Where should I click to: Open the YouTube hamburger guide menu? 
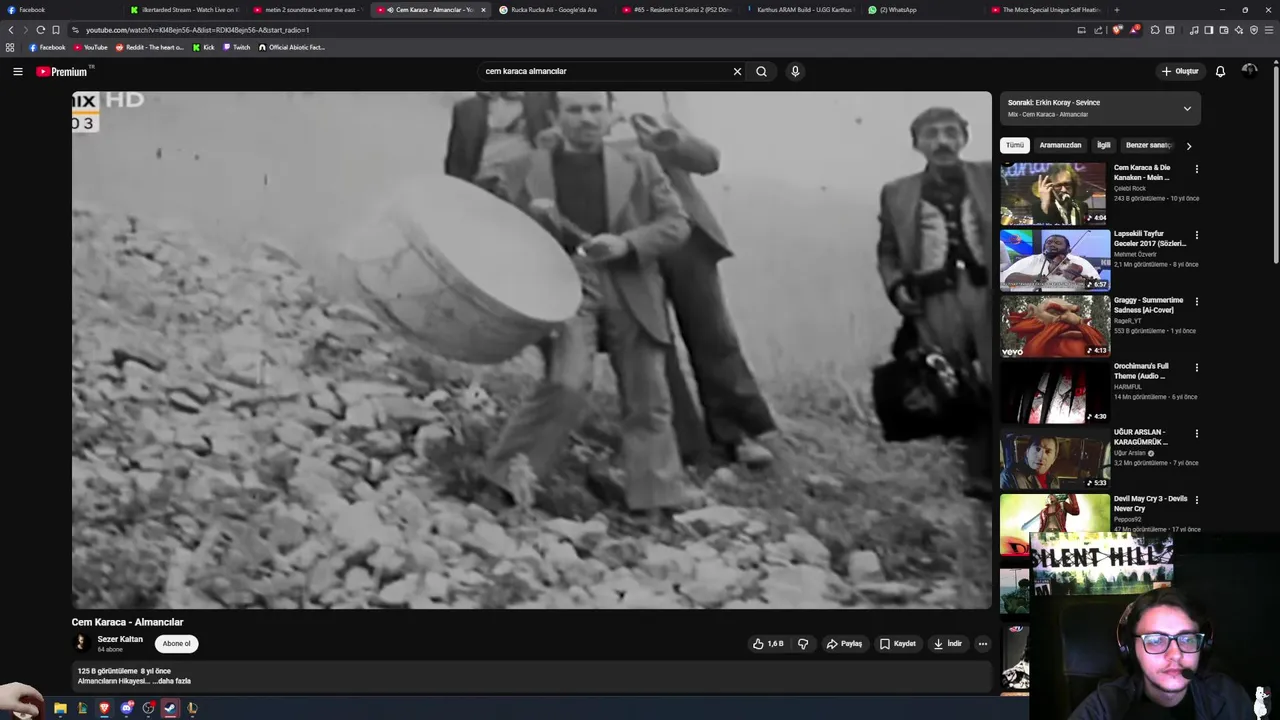[18, 71]
